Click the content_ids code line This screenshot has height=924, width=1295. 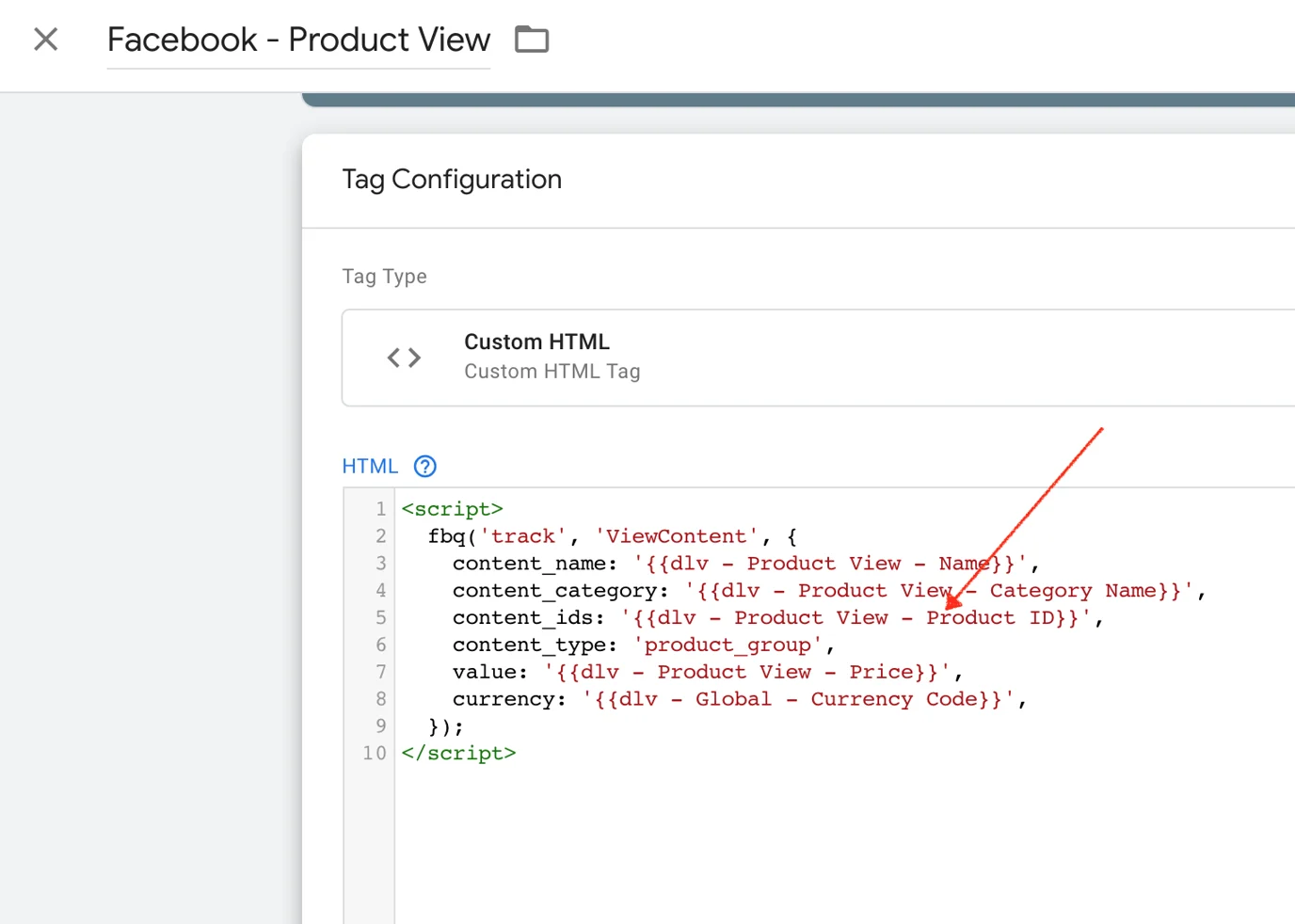click(777, 618)
